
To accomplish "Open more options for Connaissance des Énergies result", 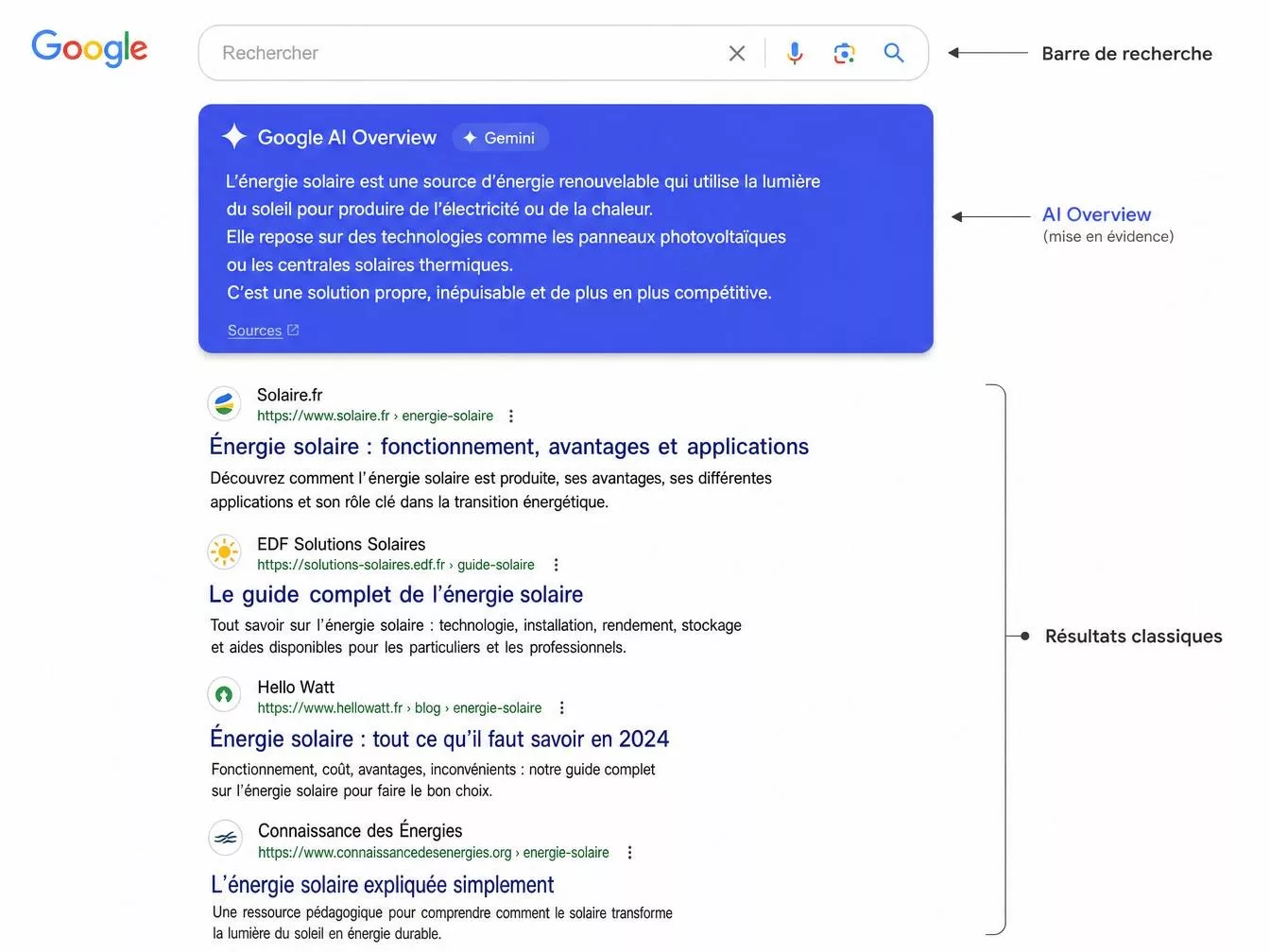I will [629, 853].
